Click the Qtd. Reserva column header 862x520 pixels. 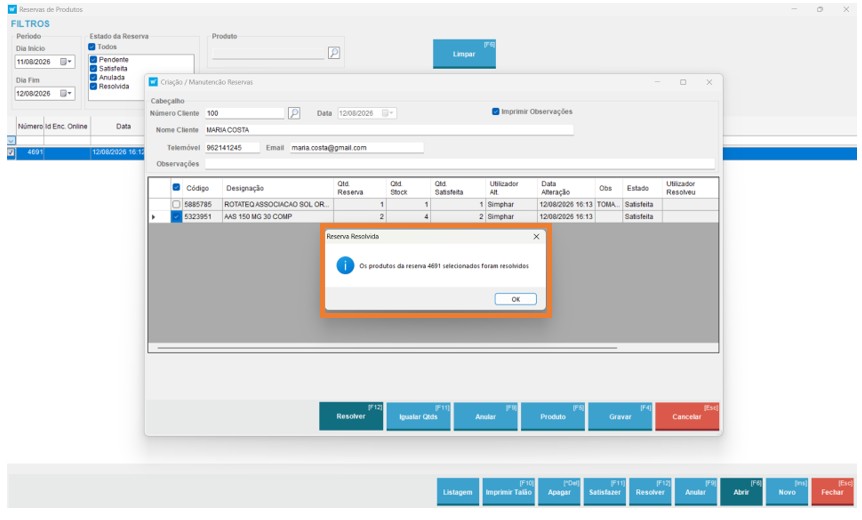click(x=361, y=188)
